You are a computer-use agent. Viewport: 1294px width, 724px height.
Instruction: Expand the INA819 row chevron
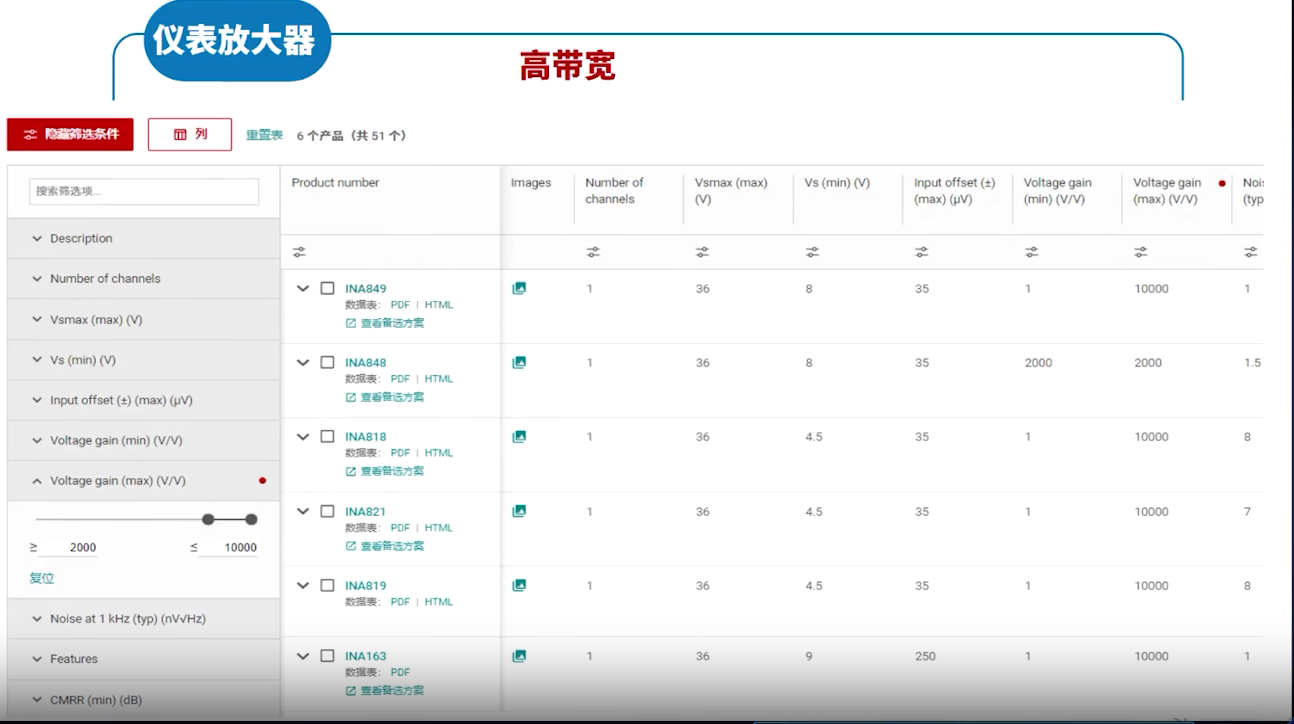303,585
